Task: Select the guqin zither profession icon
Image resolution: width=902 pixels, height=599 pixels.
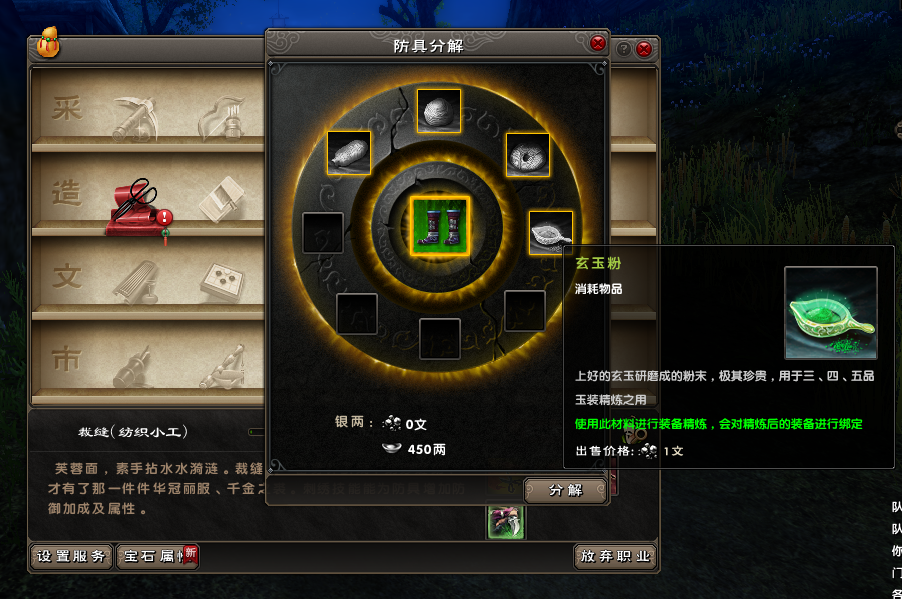Action: point(137,282)
